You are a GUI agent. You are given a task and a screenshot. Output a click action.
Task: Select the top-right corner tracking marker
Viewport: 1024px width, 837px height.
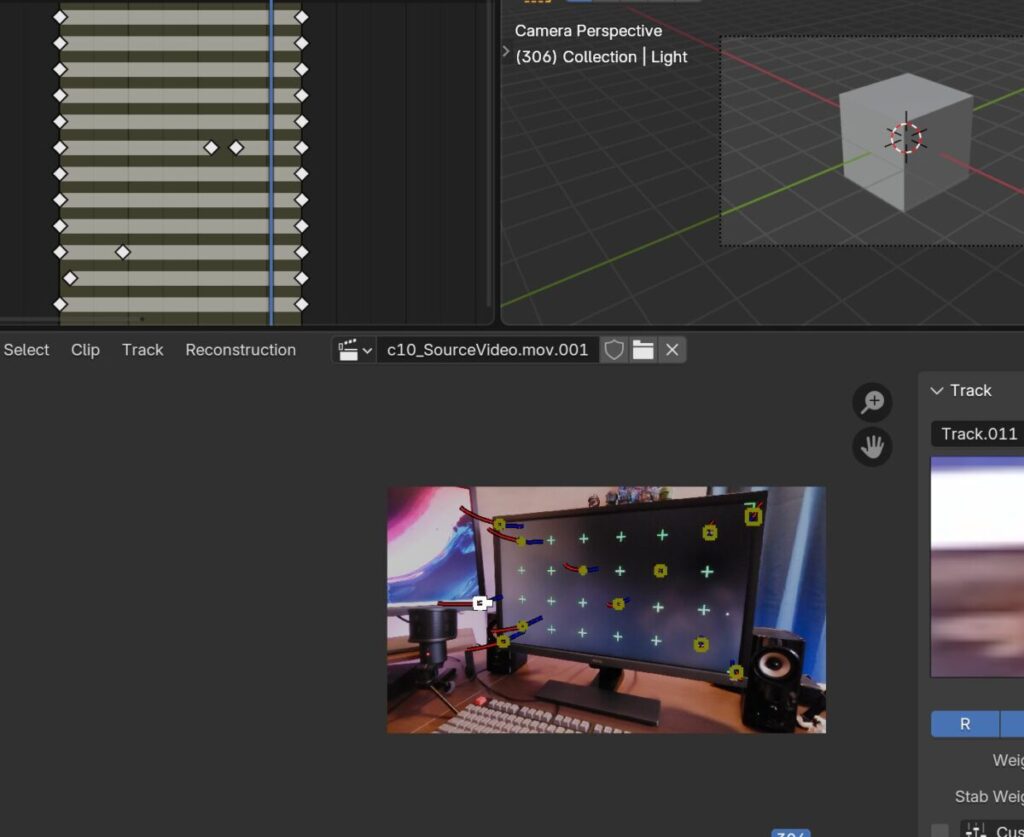753,516
